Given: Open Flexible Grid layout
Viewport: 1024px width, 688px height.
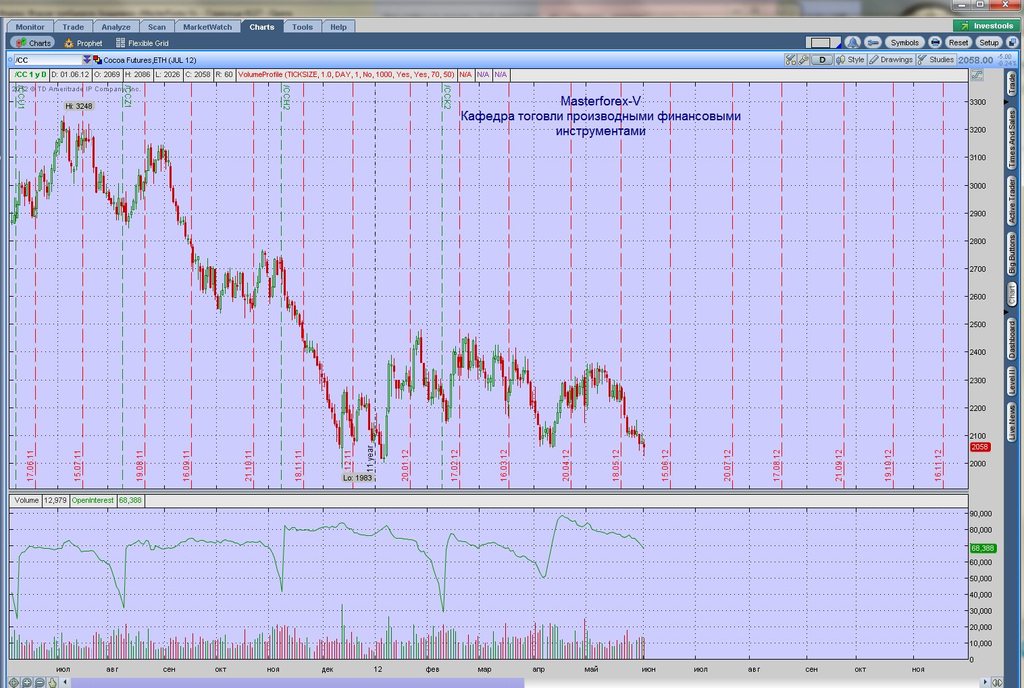Looking at the screenshot, I should point(142,43).
